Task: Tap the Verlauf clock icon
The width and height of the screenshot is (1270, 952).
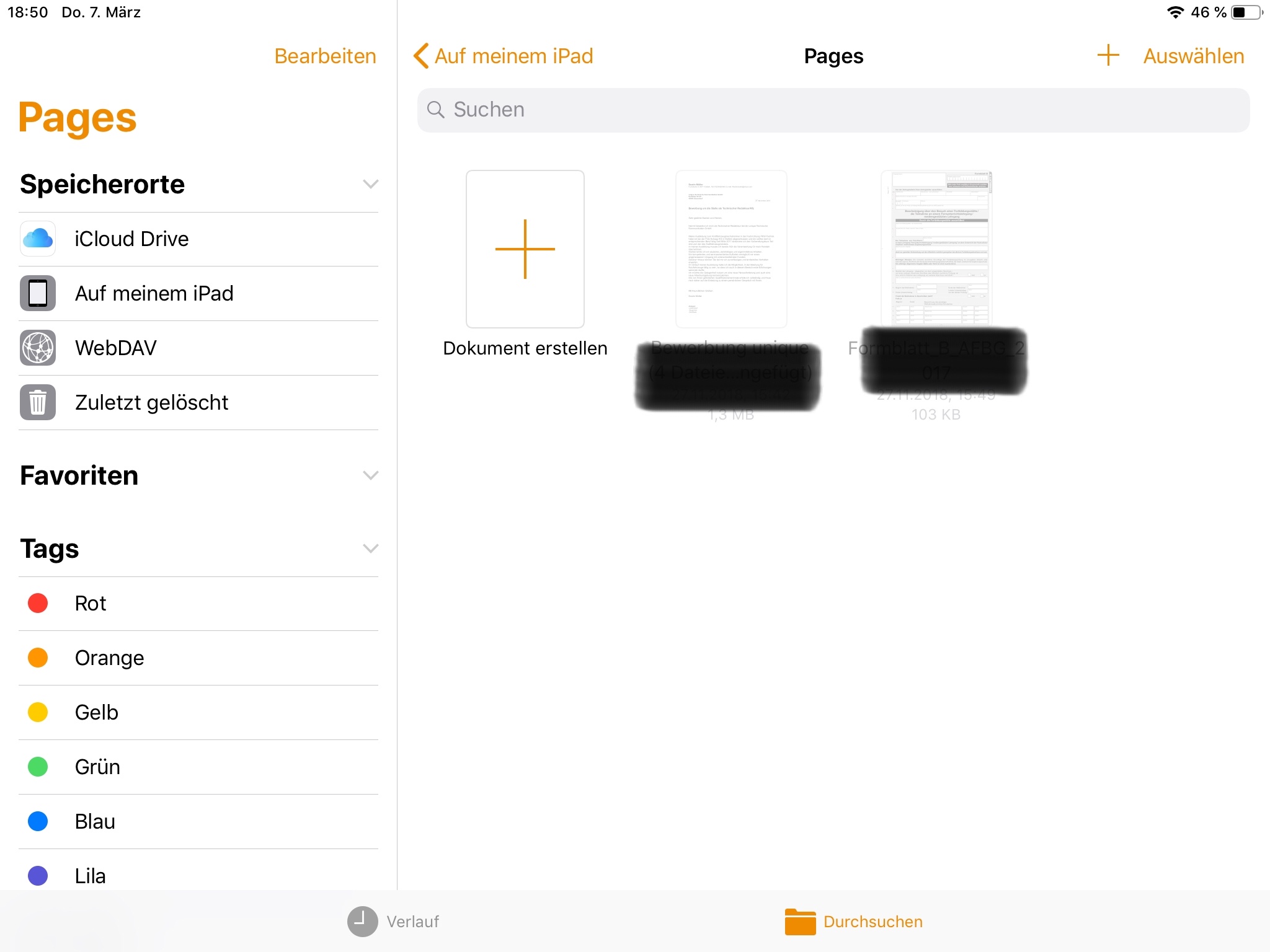Action: pyautogui.click(x=362, y=921)
